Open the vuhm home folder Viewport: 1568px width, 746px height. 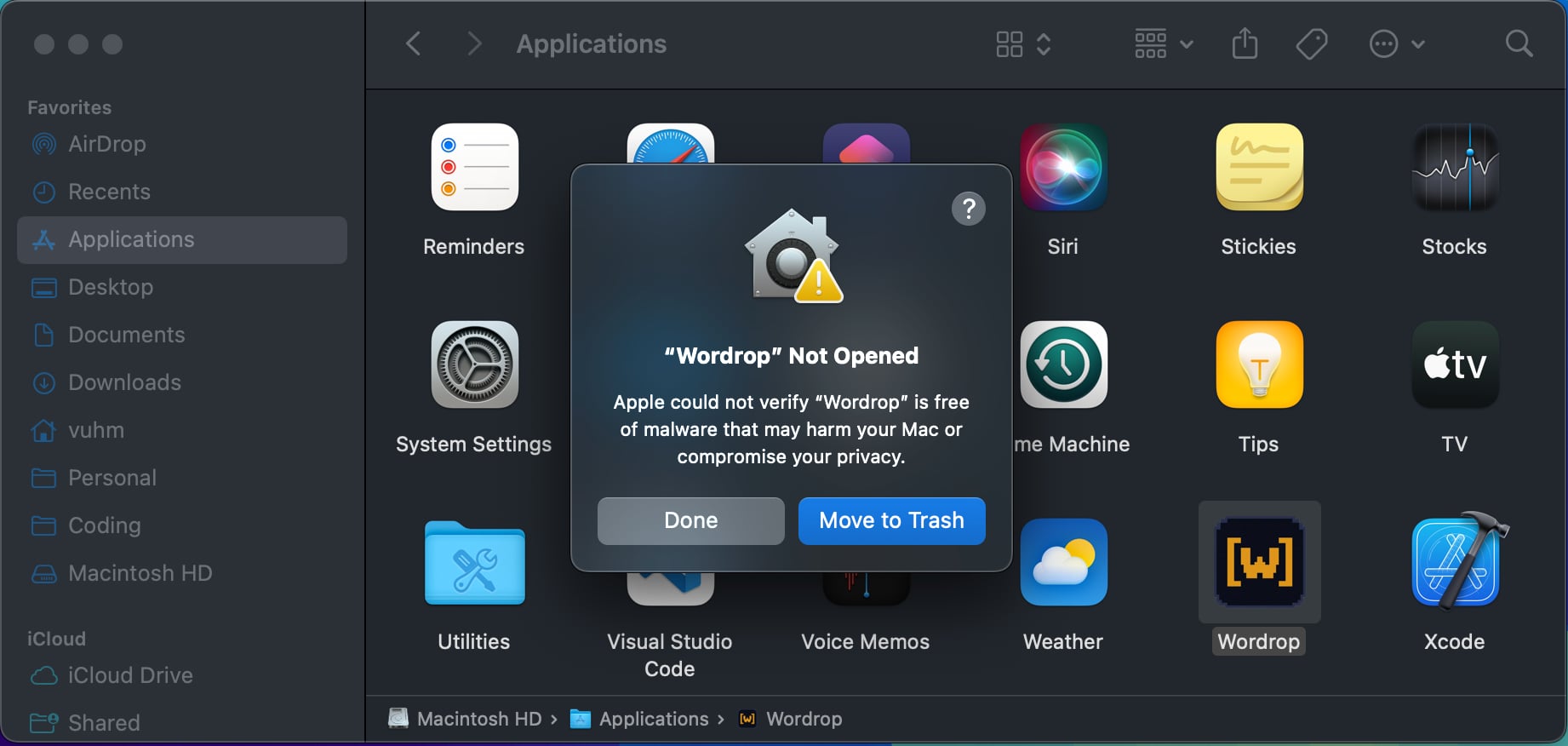182,430
